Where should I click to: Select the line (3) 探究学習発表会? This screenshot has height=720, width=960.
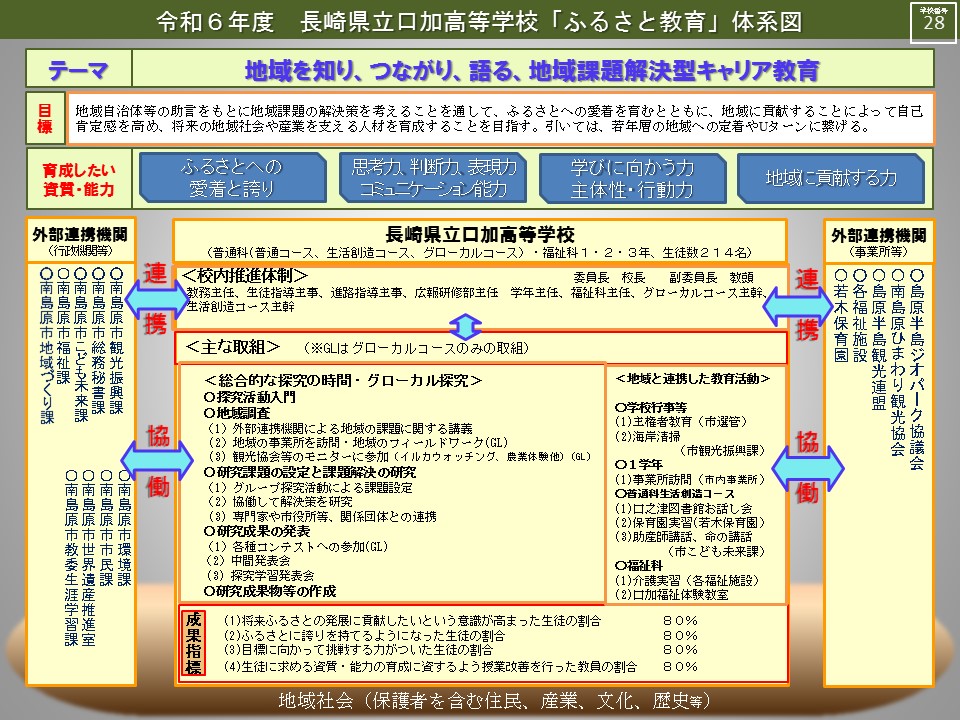click(261, 576)
